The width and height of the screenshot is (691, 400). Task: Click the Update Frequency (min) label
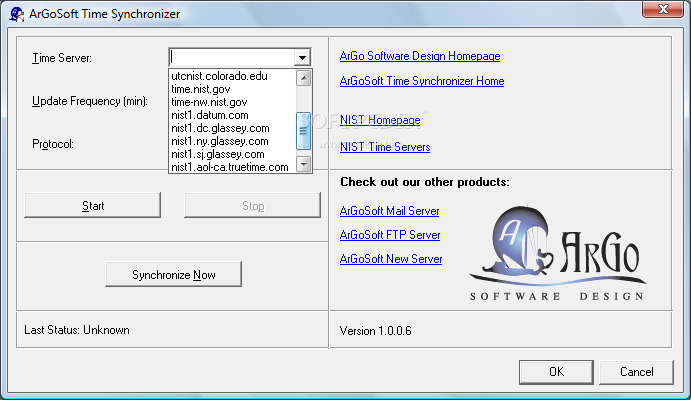[x=90, y=101]
